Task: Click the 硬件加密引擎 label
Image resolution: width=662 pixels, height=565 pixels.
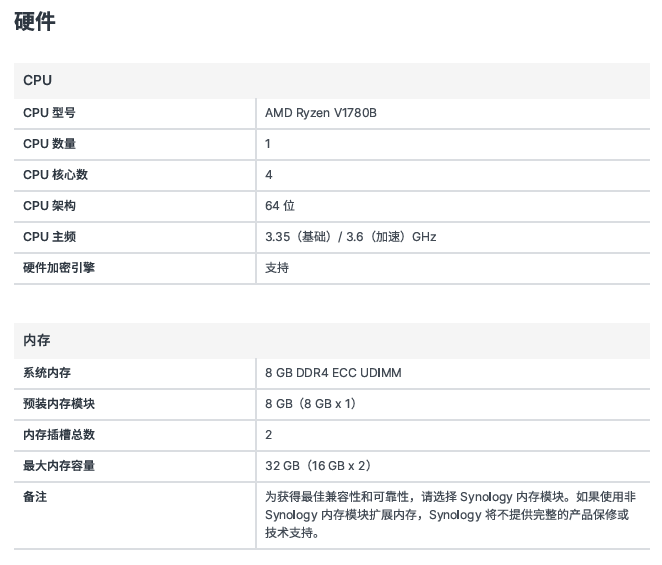Action: [x=59, y=268]
